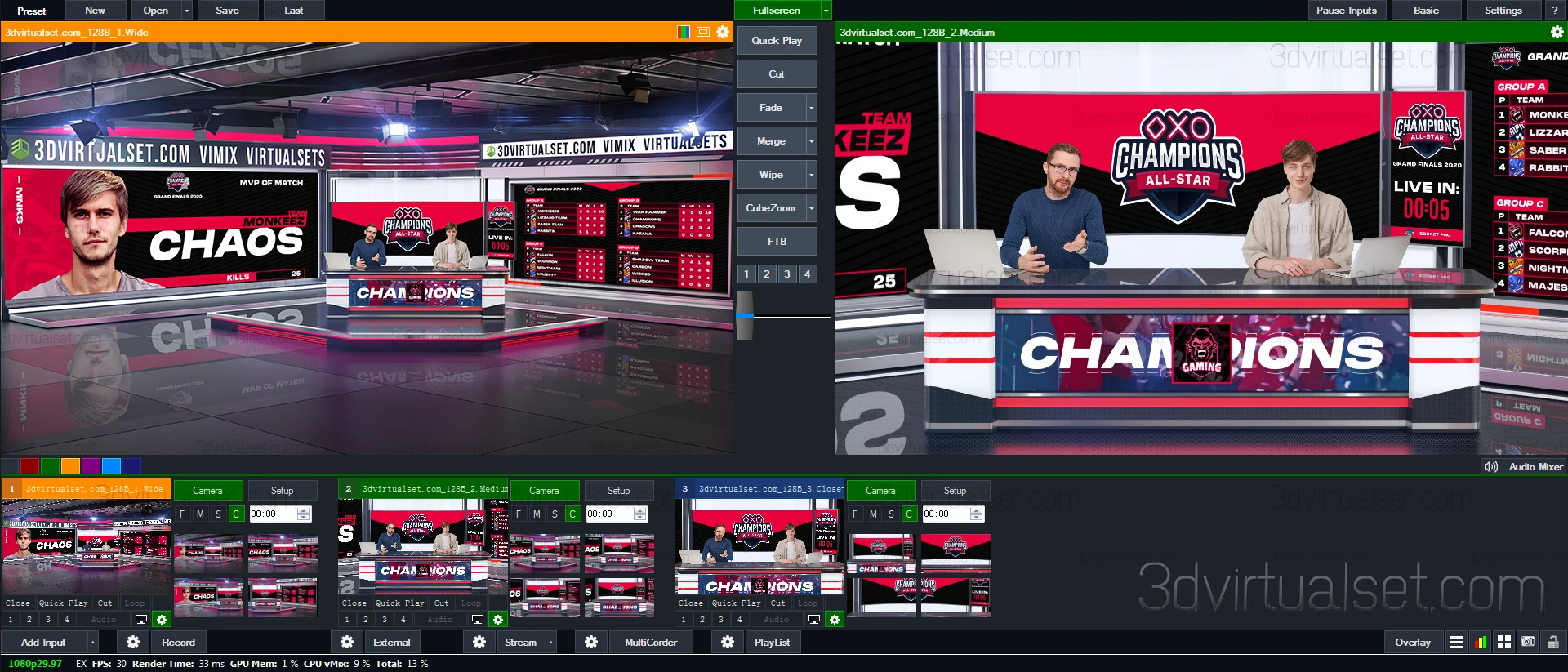This screenshot has width=1568, height=672.
Task: Open PlayList settings gear
Action: pos(728,643)
